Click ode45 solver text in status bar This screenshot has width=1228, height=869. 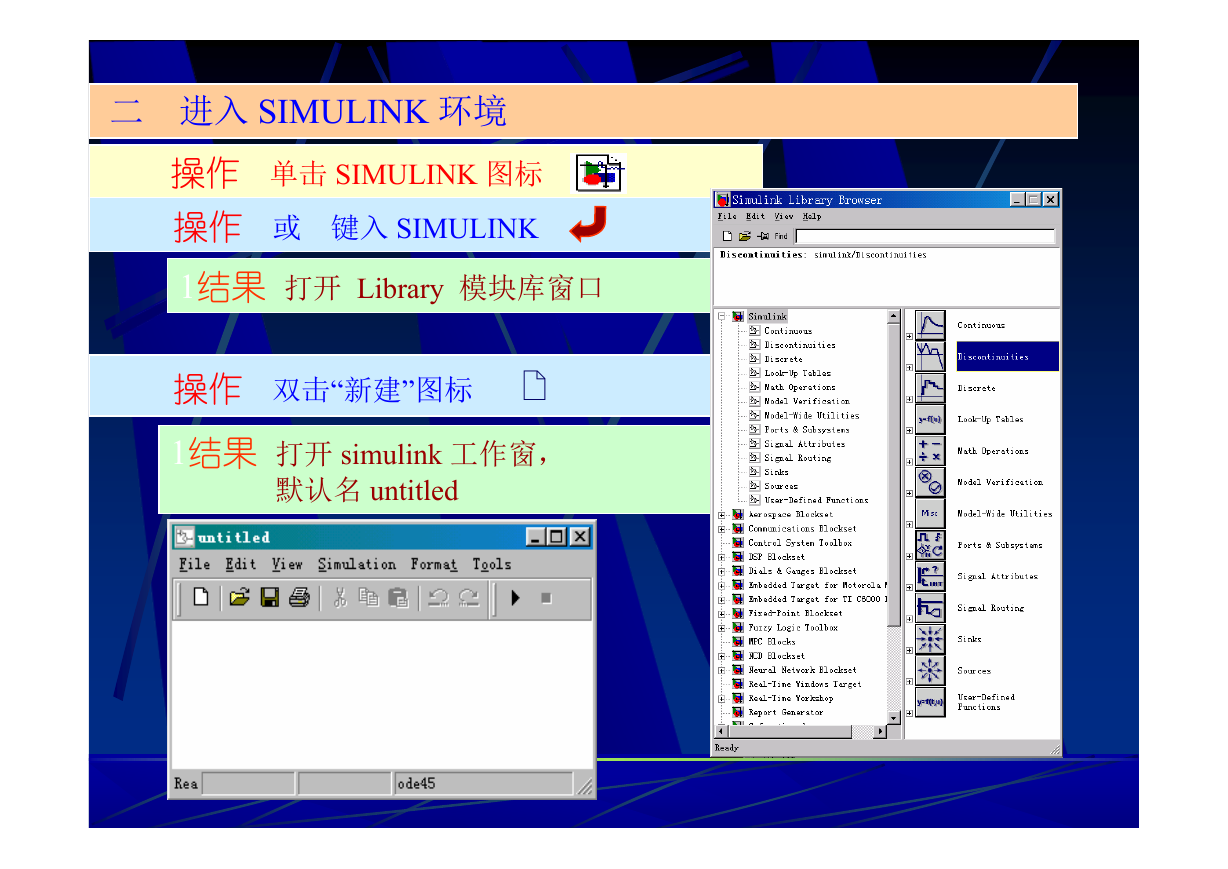(x=416, y=784)
